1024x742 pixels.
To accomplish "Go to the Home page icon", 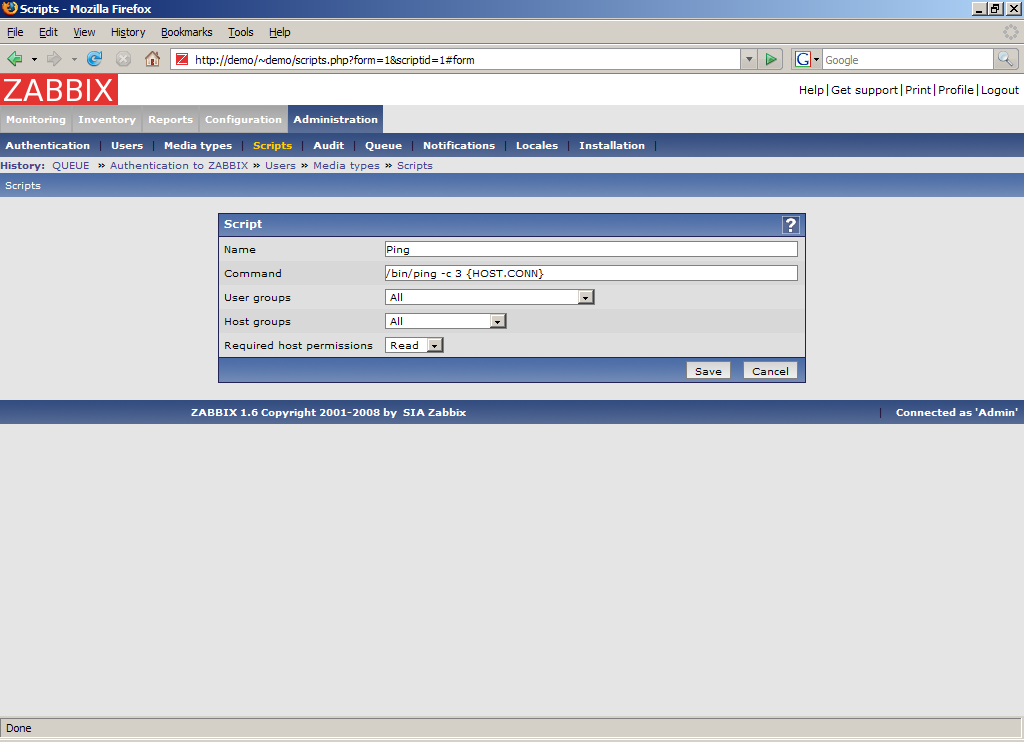I will (152, 59).
